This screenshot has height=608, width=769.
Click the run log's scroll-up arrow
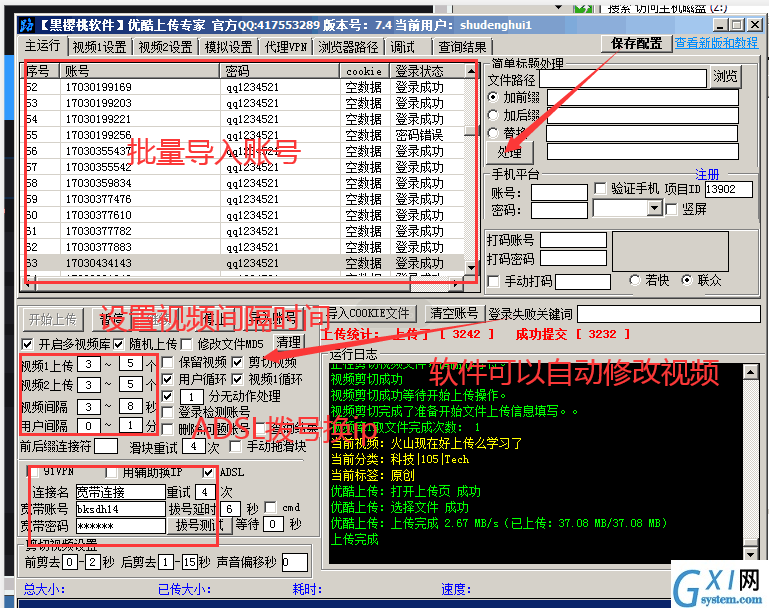751,372
